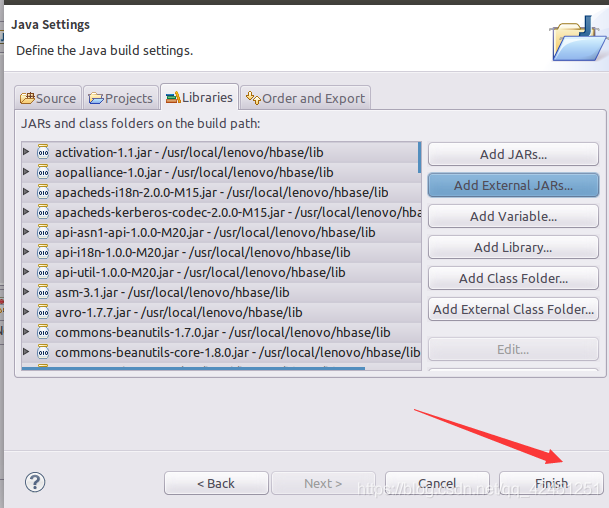The image size is (609, 508).
Task: Click the horizontal scrollbar of the JAR list
Action: tap(193, 368)
